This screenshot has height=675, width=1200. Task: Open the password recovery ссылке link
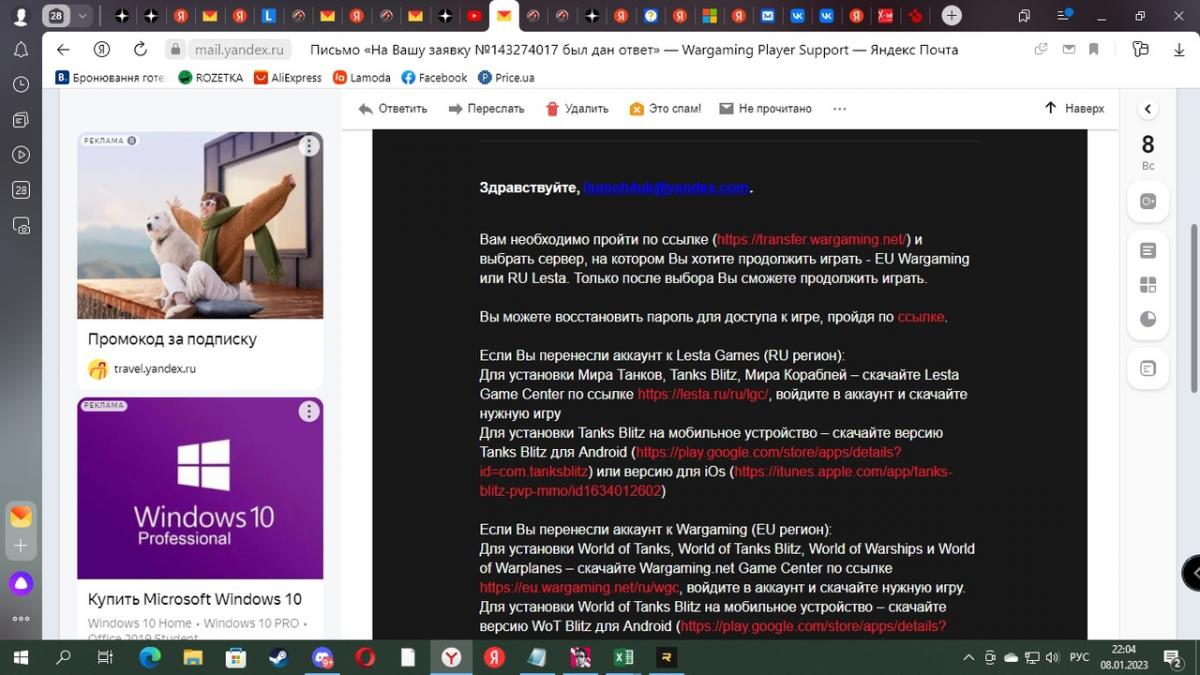[x=920, y=317]
